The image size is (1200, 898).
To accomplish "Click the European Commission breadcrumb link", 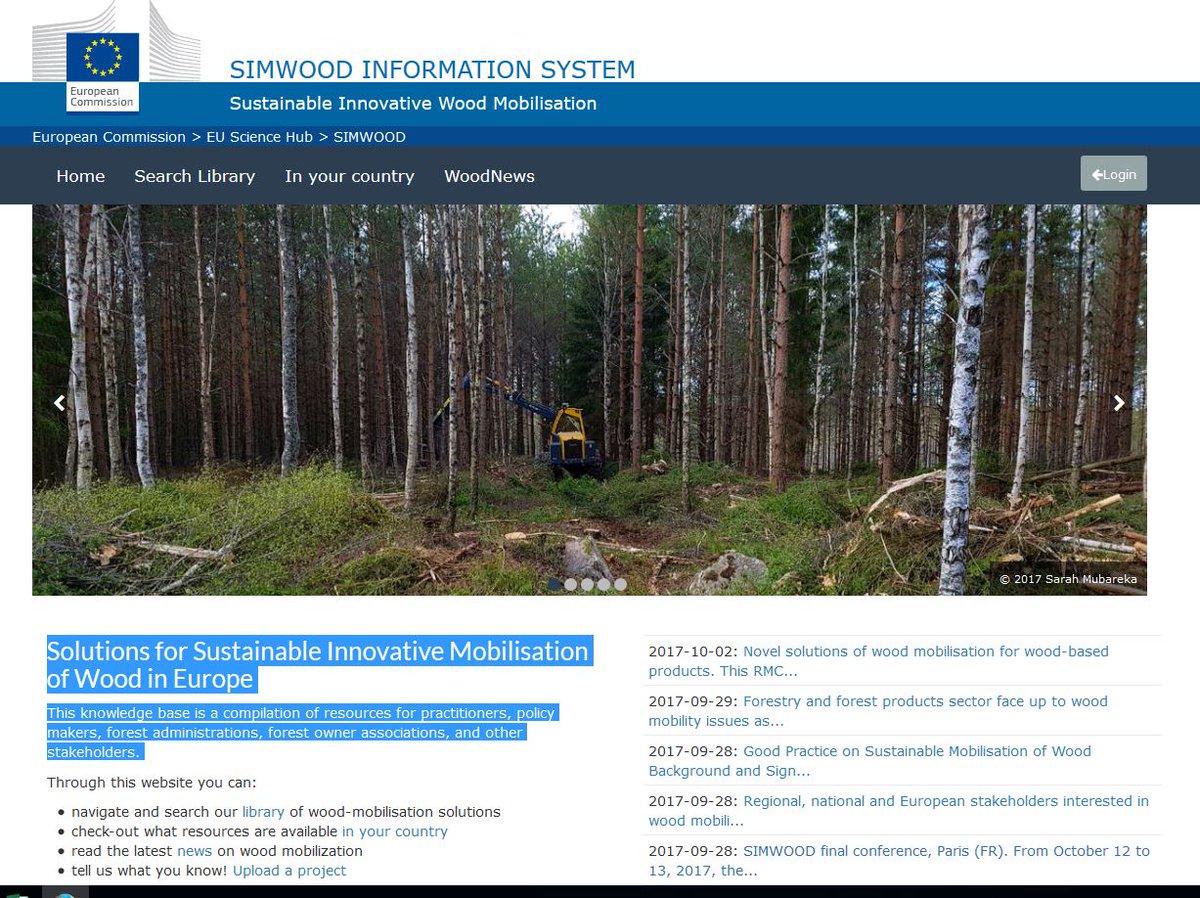I will (109, 137).
